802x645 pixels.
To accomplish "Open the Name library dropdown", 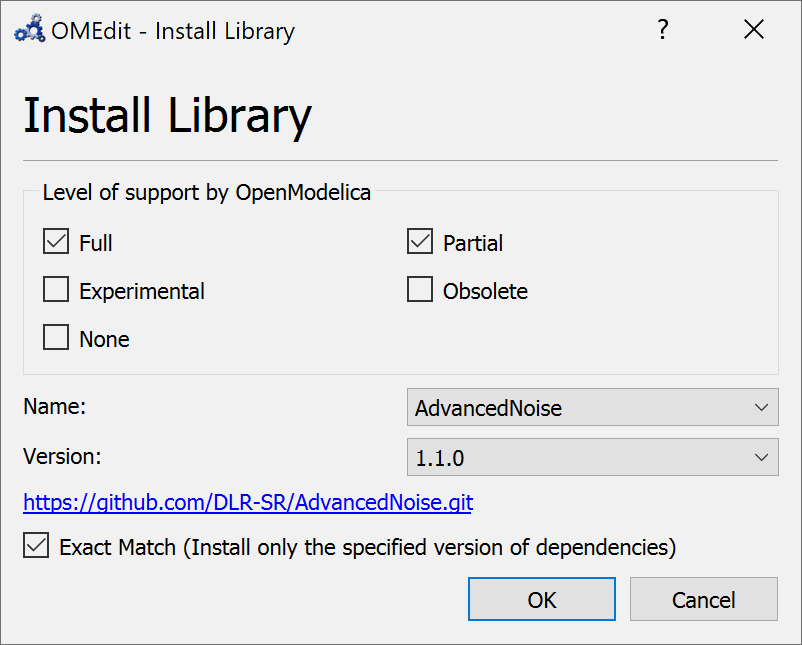I will point(592,407).
